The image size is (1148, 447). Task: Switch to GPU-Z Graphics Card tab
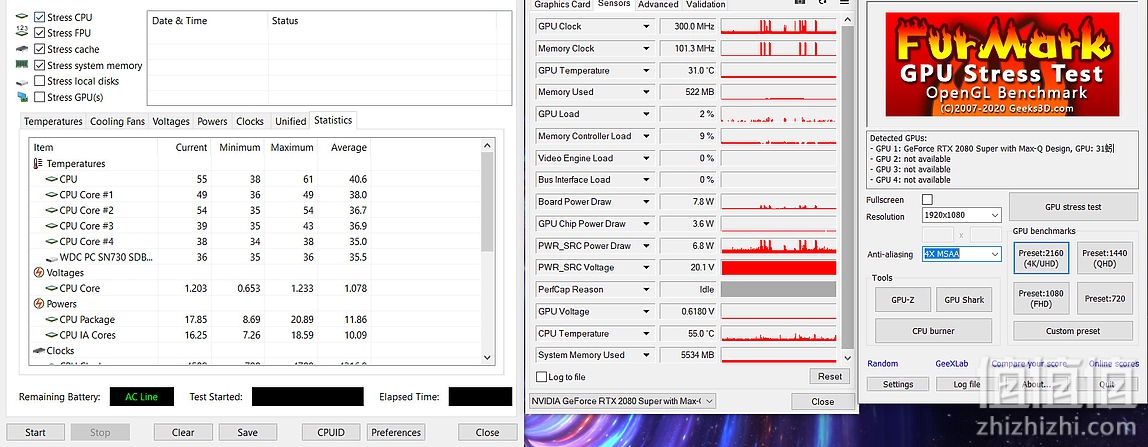(x=562, y=4)
